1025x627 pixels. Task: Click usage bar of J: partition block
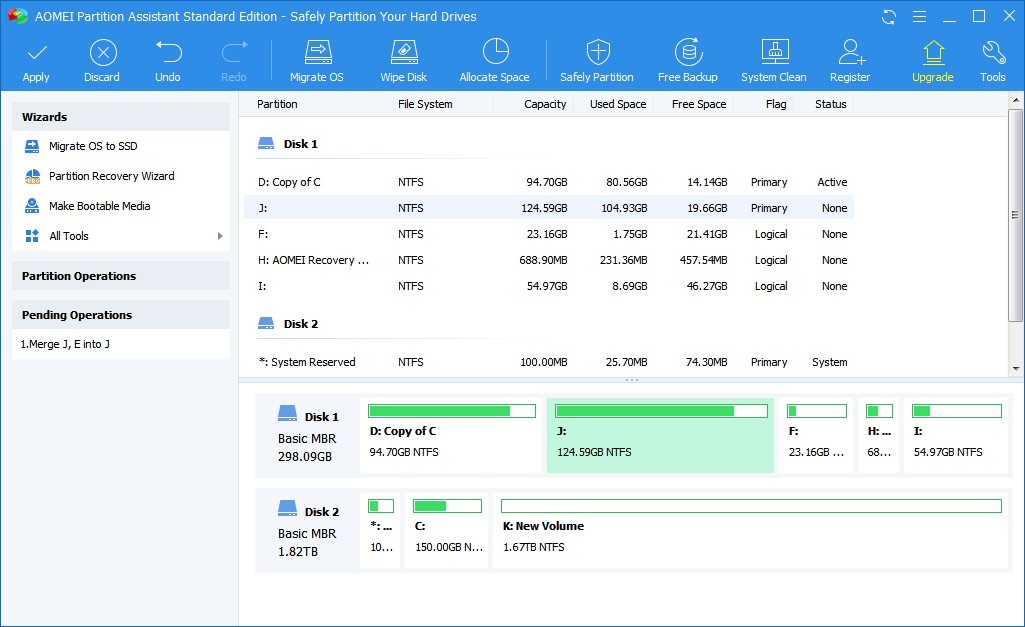point(661,411)
